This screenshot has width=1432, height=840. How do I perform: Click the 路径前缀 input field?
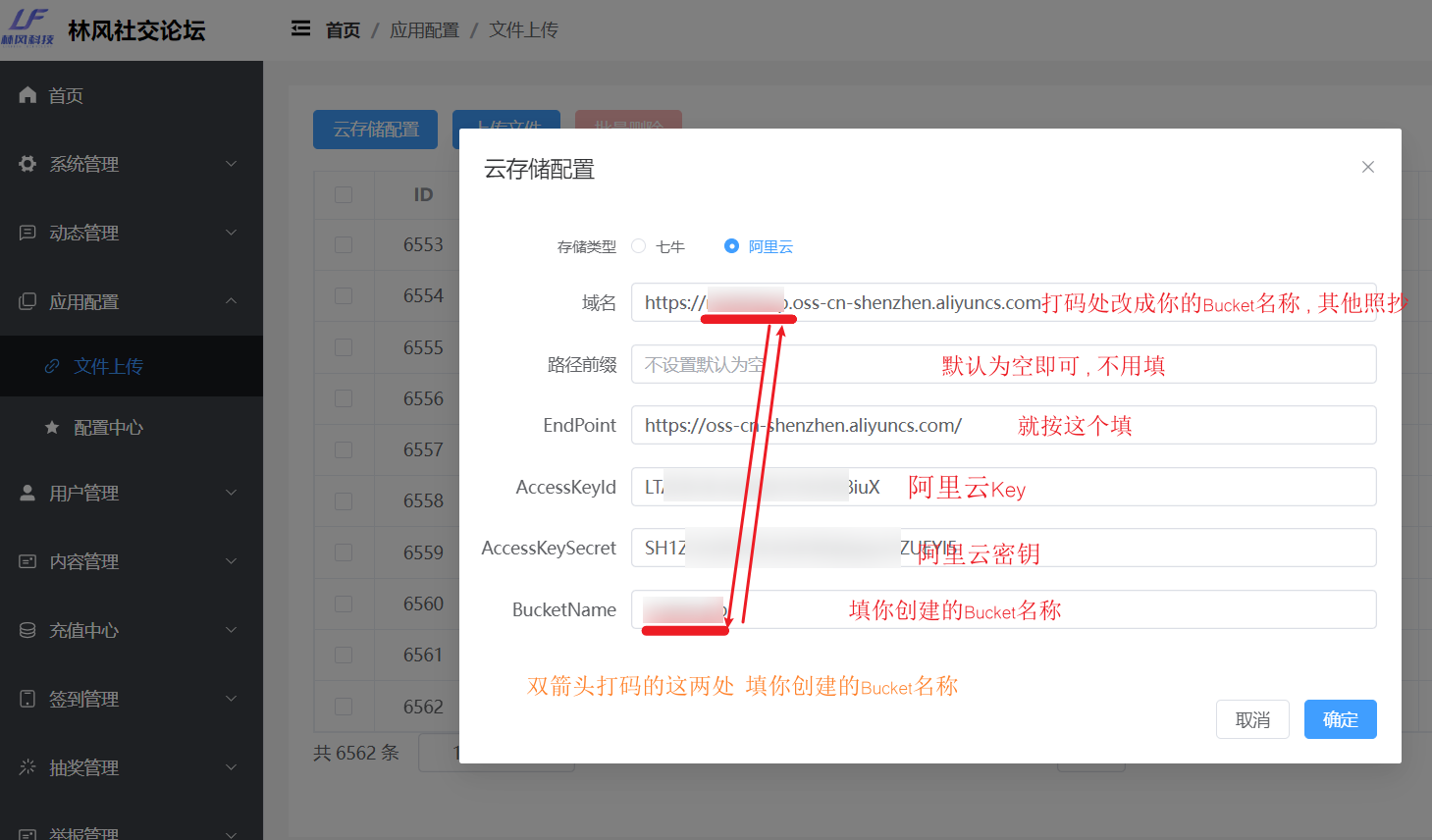1003,364
